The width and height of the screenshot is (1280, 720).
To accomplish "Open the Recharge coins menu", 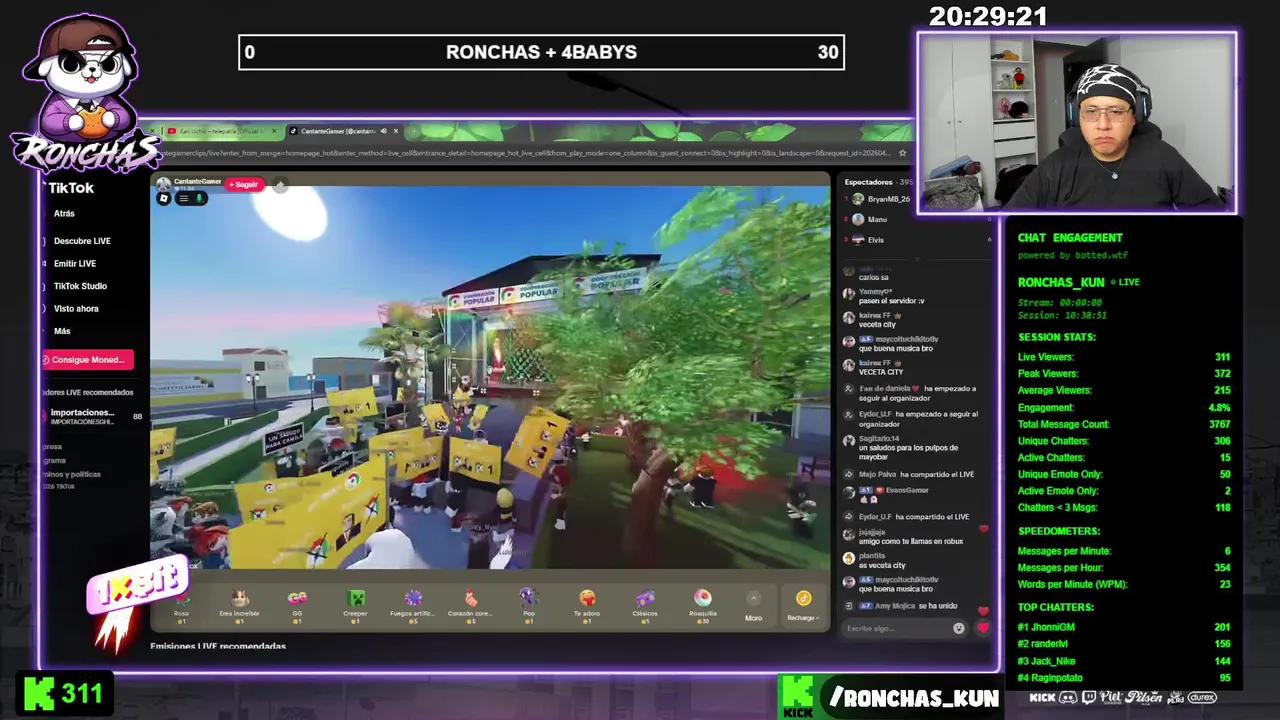I will [803, 604].
